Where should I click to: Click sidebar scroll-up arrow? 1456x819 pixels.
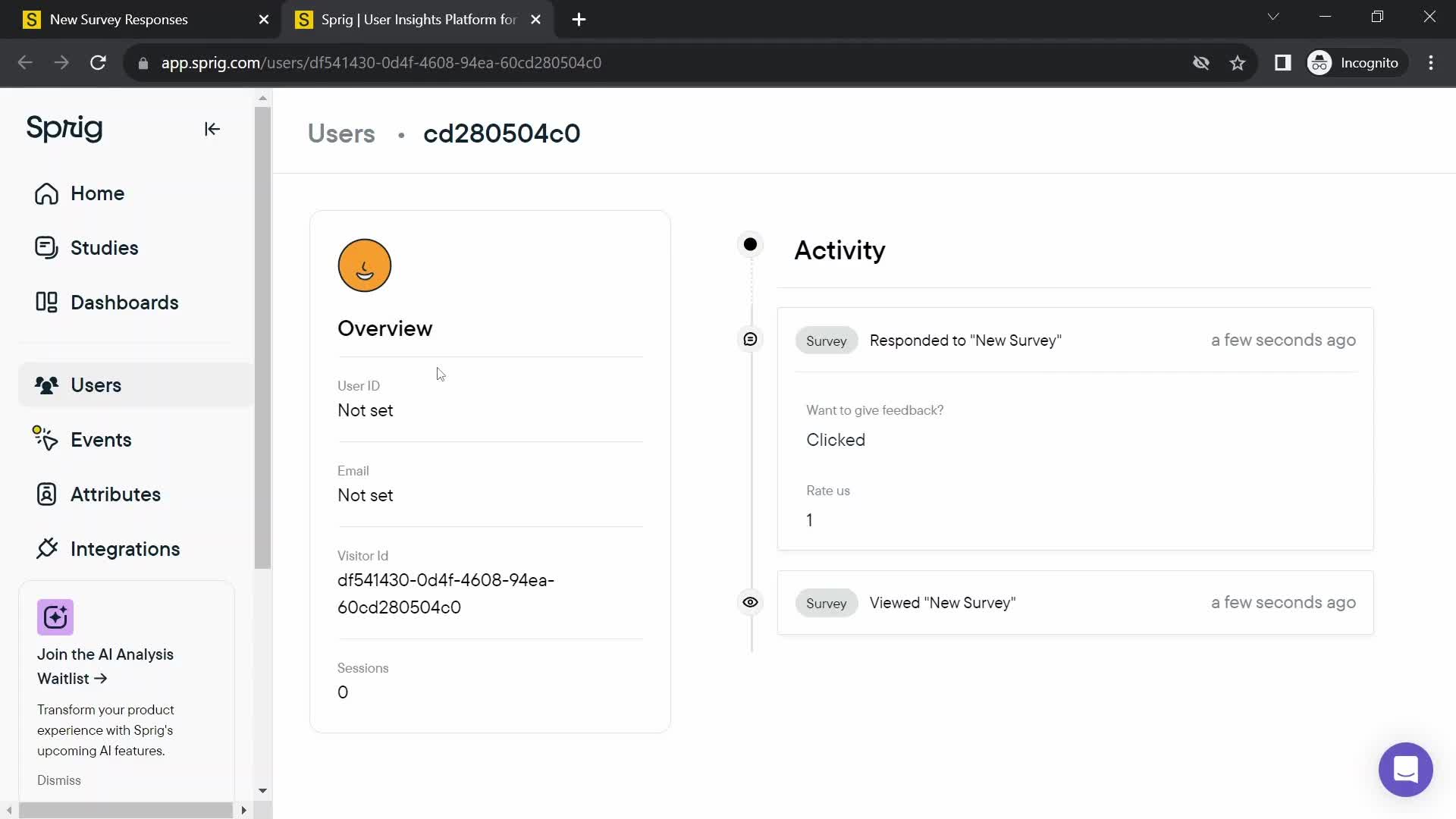262,98
